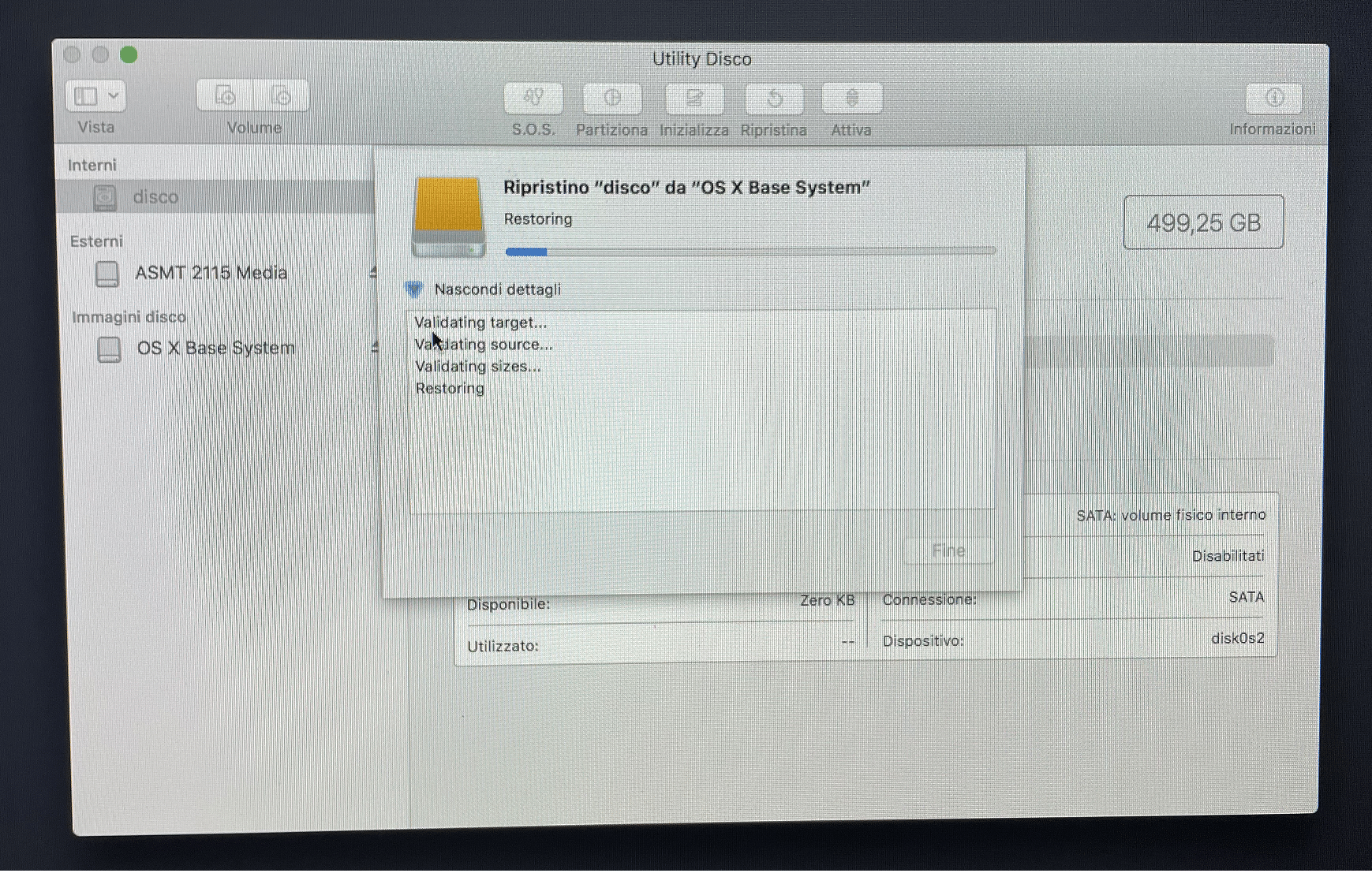The width and height of the screenshot is (1372, 873).
Task: Click the 'Dispositivo:' label
Action: tap(923, 641)
